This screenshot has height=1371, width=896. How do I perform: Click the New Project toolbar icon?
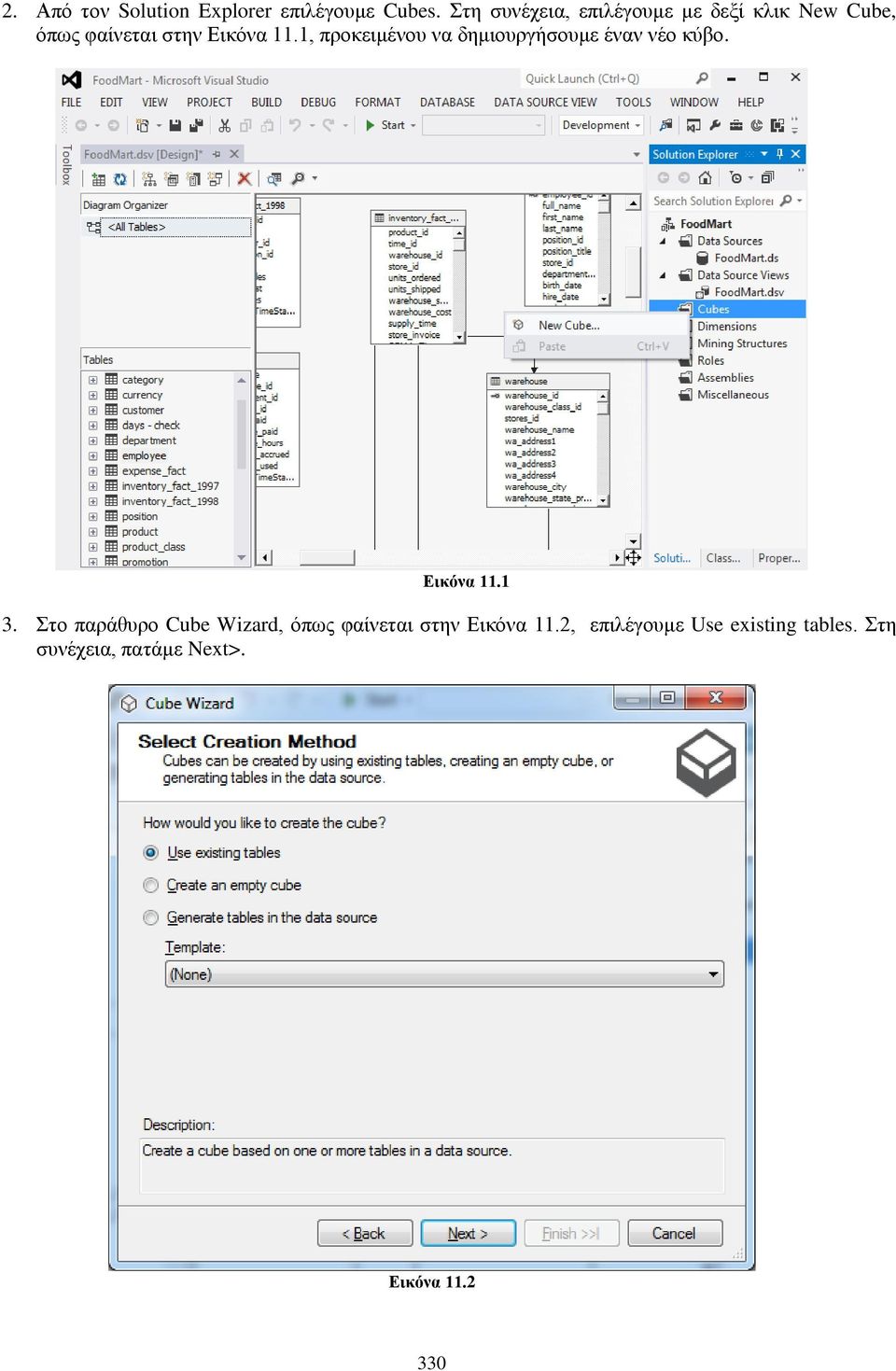143,125
